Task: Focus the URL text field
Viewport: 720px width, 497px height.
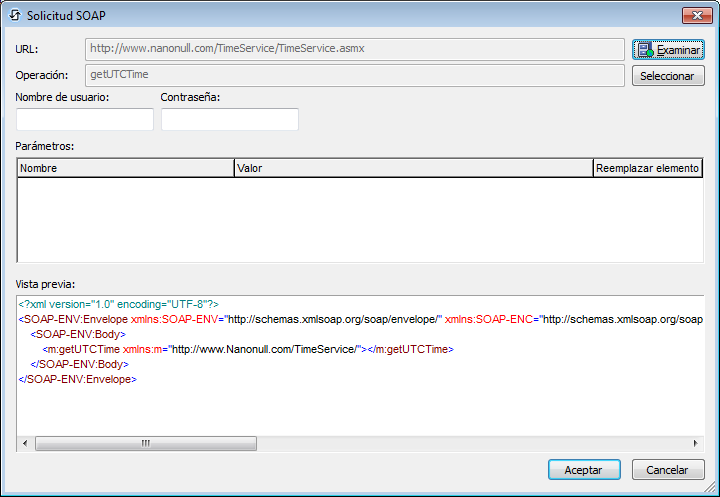Action: click(x=354, y=48)
